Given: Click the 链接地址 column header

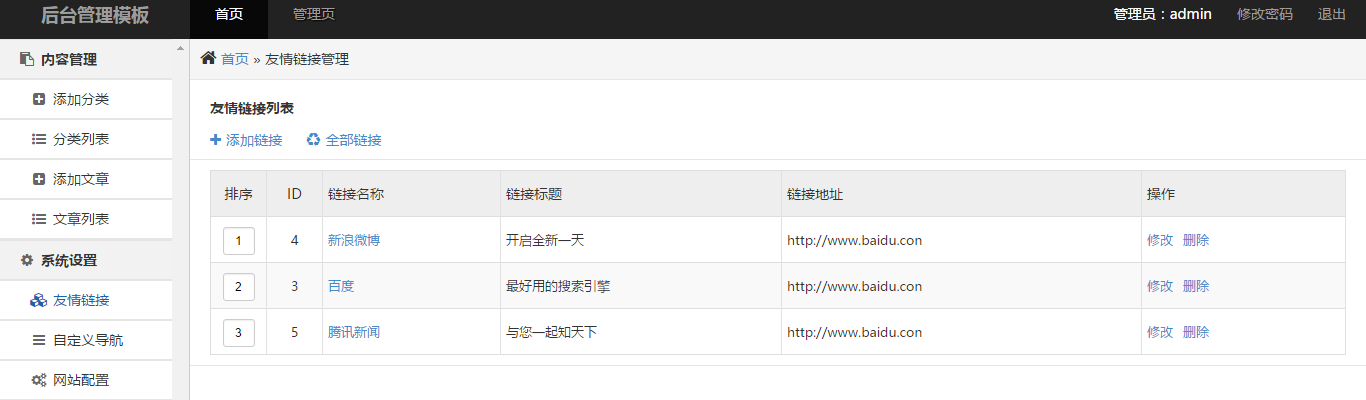Looking at the screenshot, I should pyautogui.click(x=961, y=194).
